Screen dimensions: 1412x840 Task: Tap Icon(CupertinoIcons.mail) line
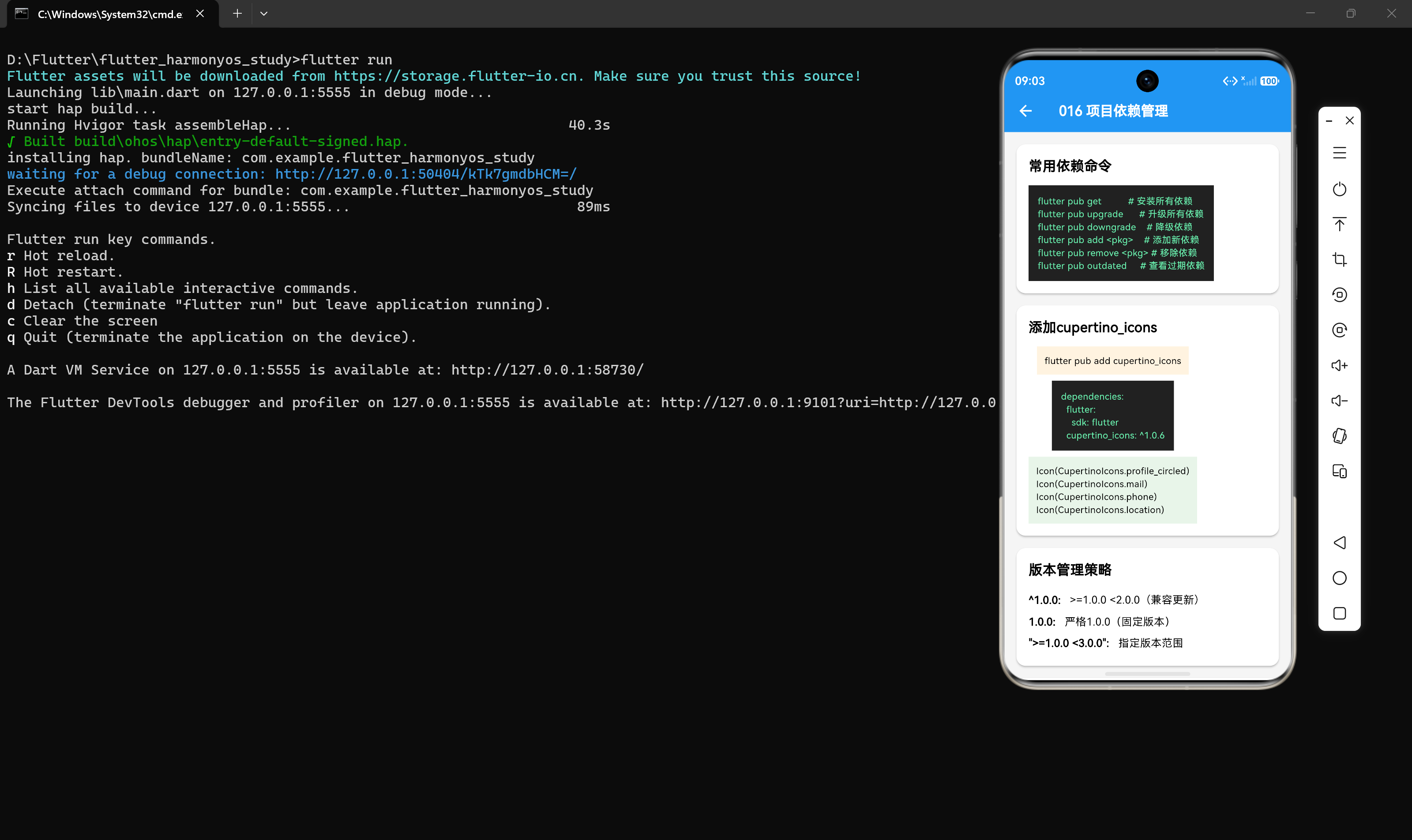(x=1092, y=484)
